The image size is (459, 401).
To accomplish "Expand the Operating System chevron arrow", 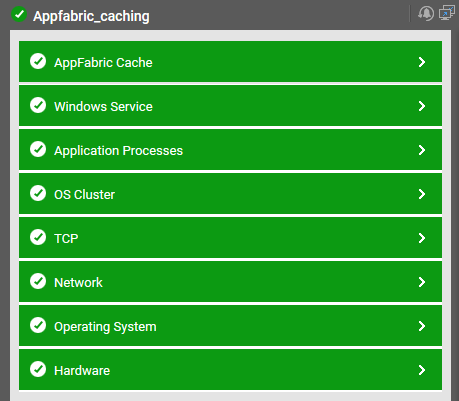I will [x=422, y=326].
